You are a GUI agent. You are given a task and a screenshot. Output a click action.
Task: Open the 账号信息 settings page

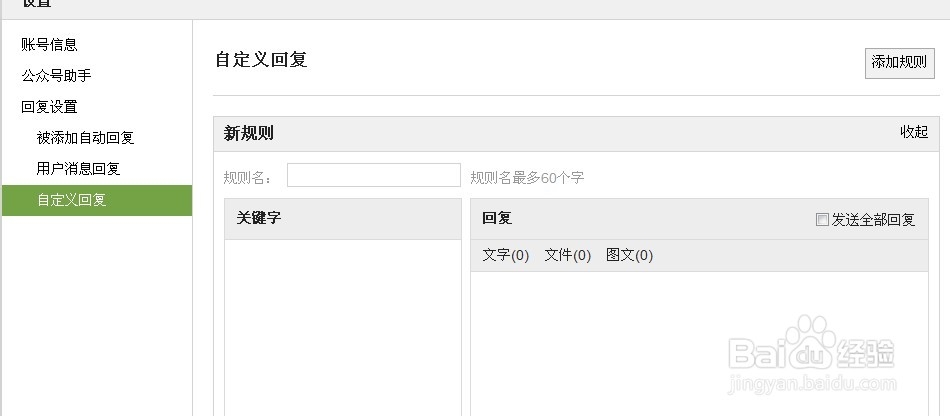[x=49, y=44]
